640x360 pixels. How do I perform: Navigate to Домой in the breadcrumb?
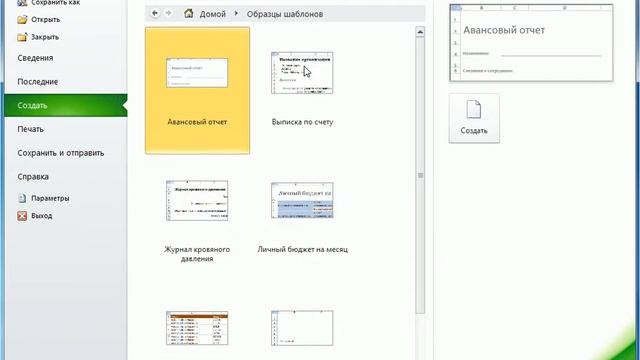213,14
